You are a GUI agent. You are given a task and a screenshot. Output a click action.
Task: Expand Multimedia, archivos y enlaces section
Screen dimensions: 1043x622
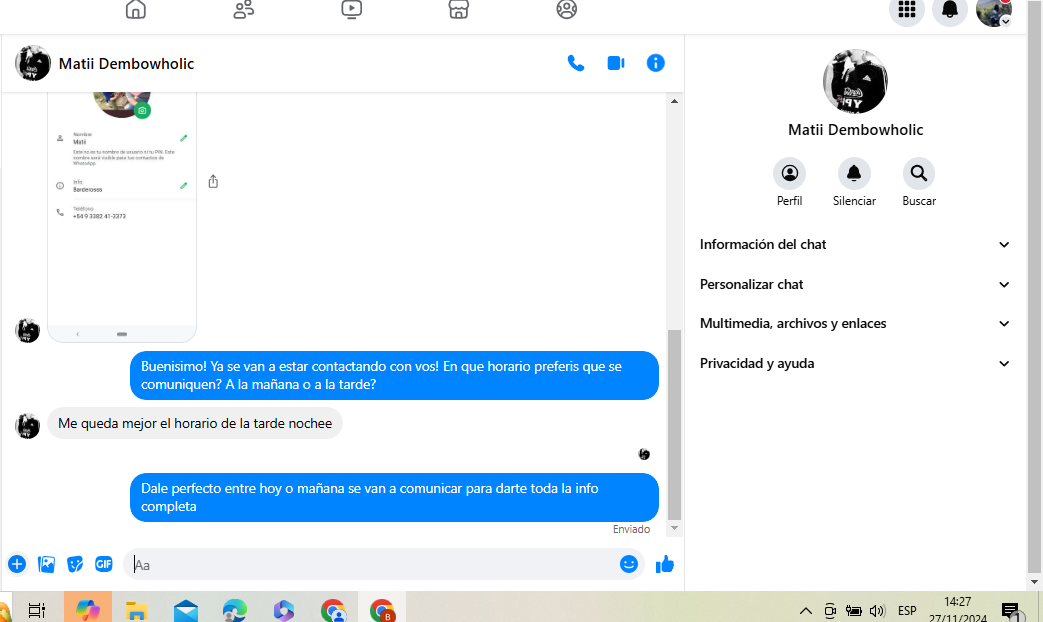pos(855,323)
